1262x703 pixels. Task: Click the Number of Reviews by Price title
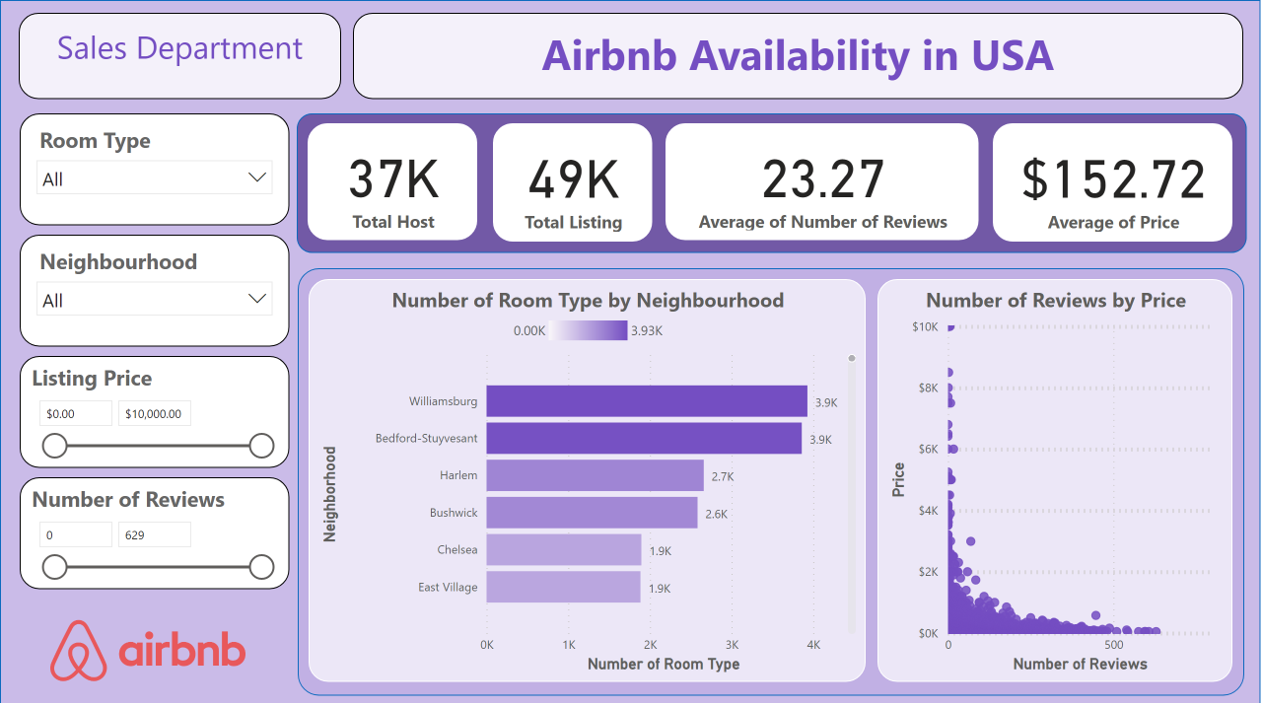(x=1056, y=300)
